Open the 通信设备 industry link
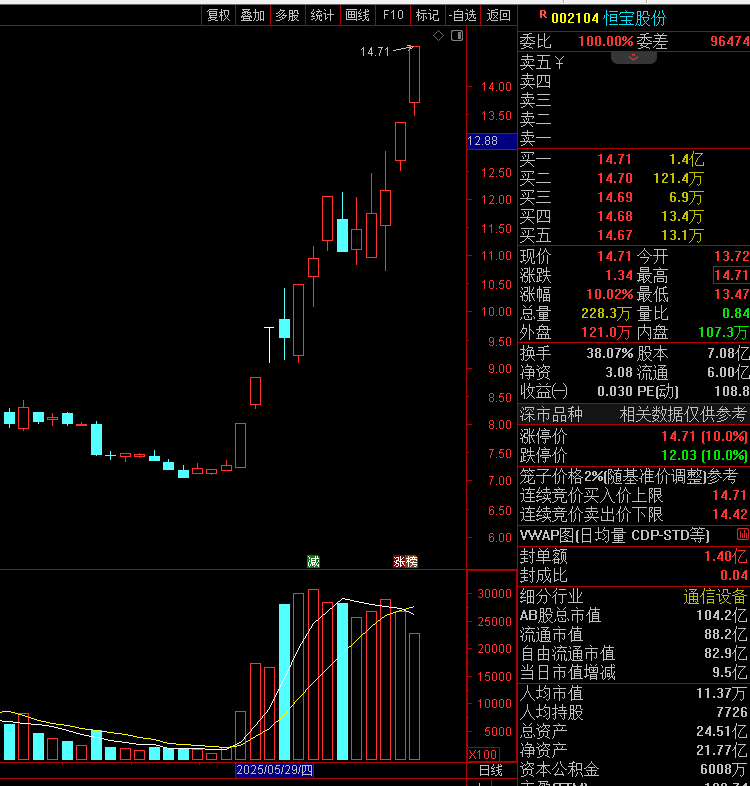The image size is (750, 786). 715,597
